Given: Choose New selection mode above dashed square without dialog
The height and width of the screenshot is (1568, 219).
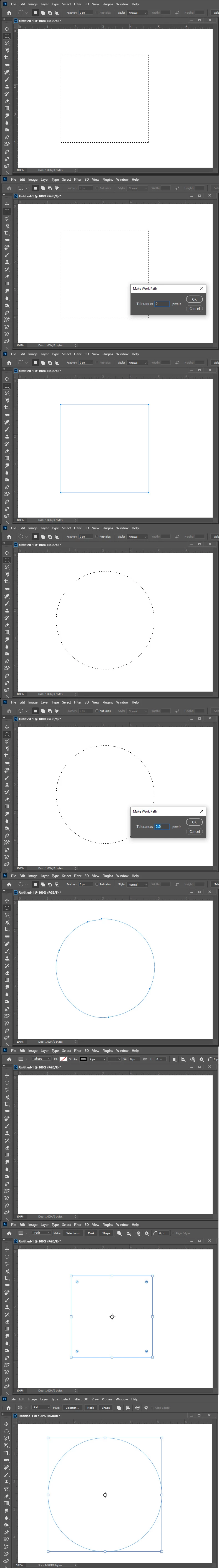Looking at the screenshot, I should [35, 12].
